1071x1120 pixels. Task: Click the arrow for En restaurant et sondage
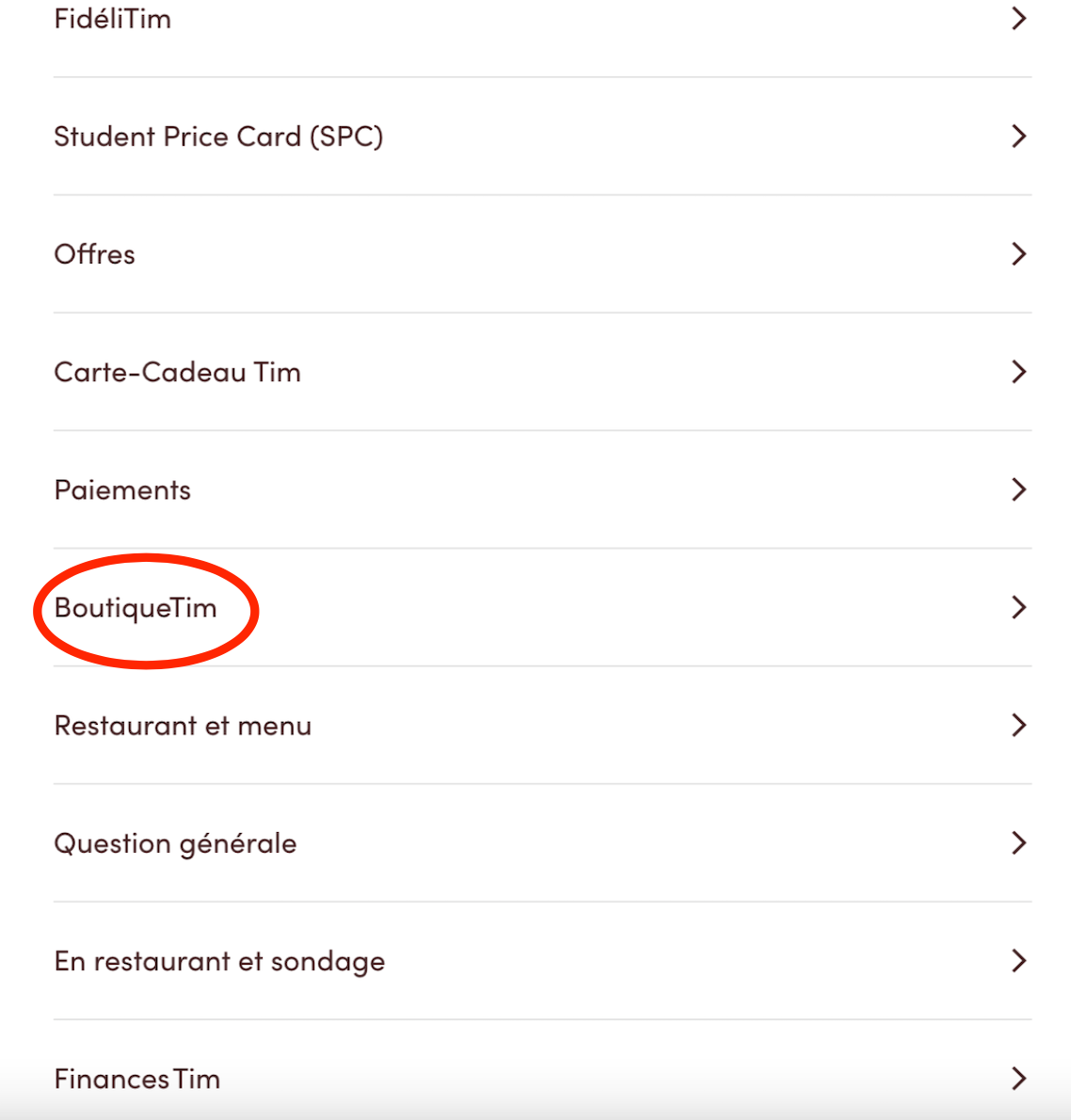pos(1018,960)
